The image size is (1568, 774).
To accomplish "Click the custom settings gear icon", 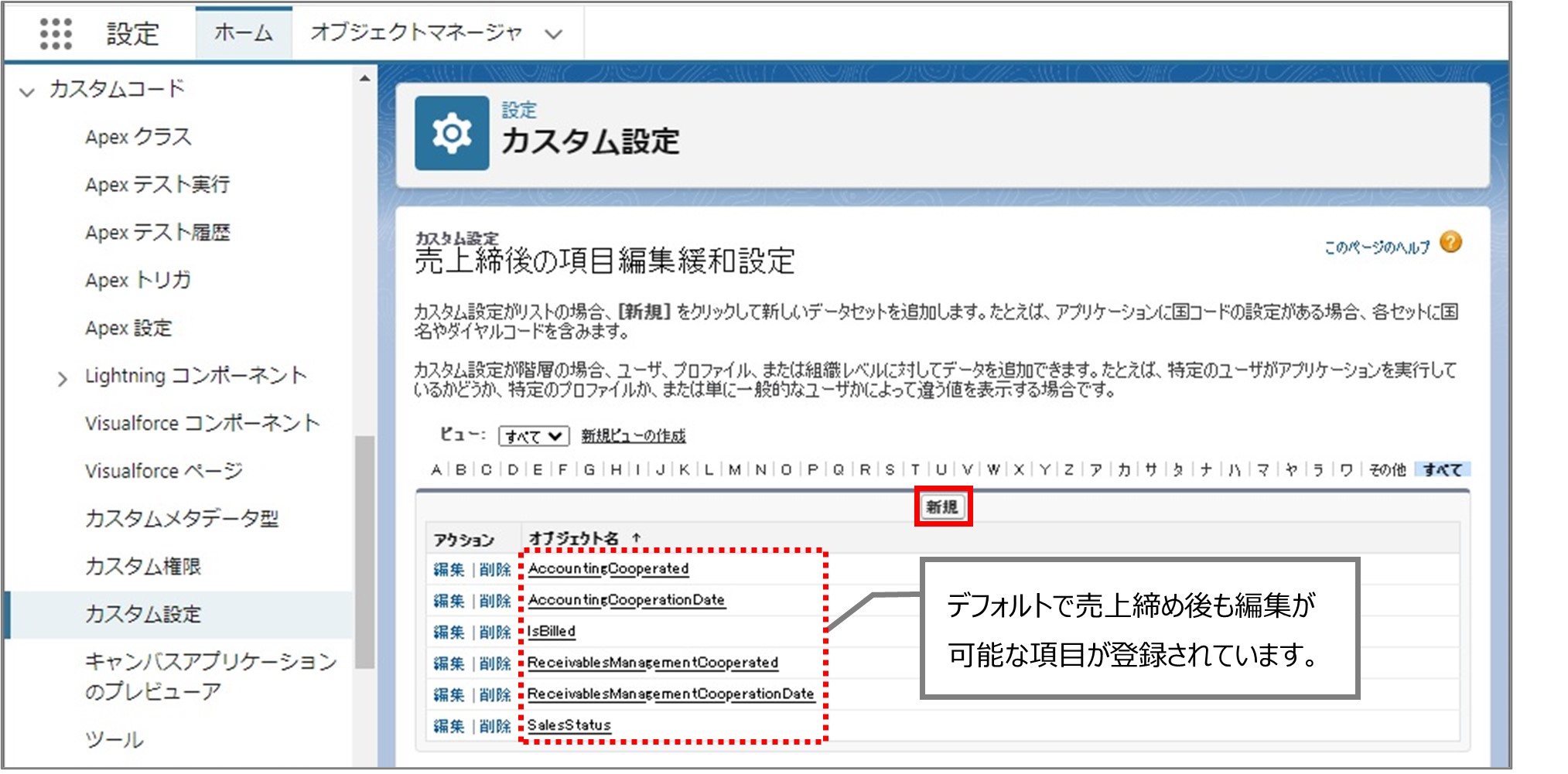I will tap(452, 134).
